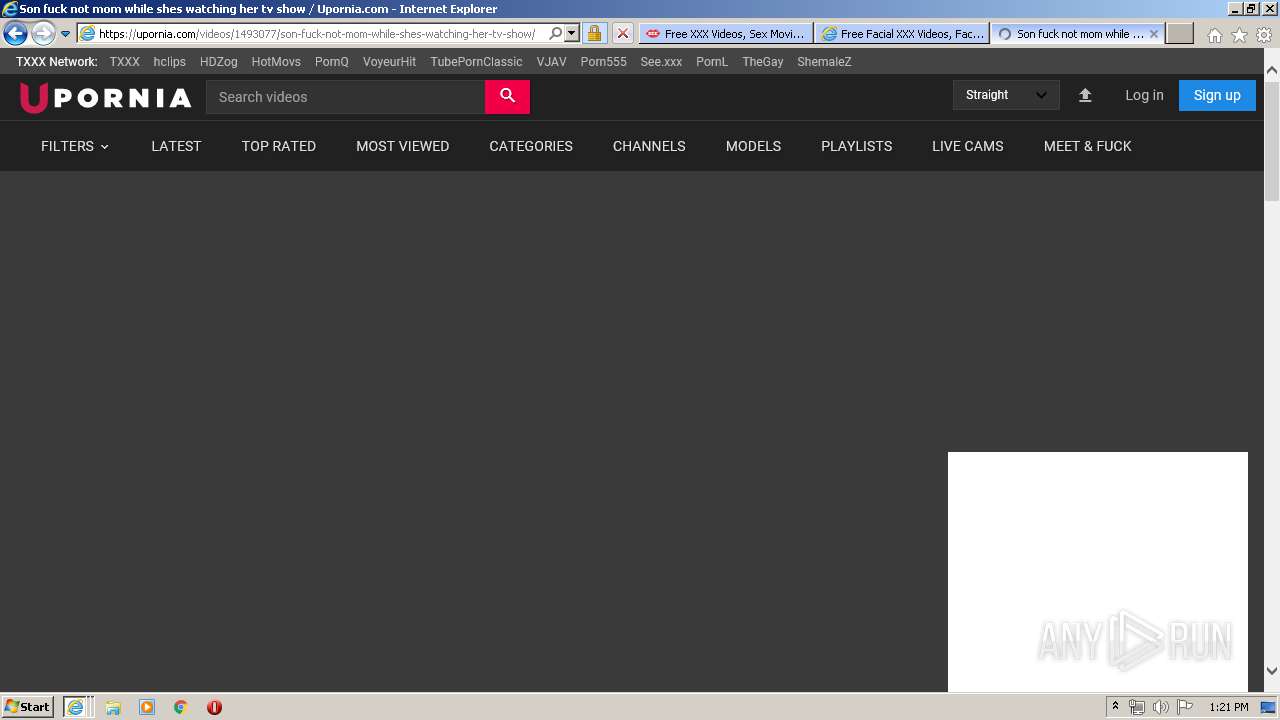Click Internet Explorer taskbar icon
The image size is (1280, 720).
(x=75, y=706)
